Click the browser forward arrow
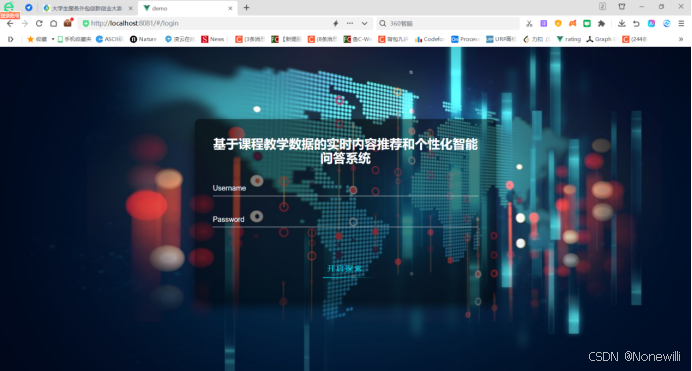This screenshot has width=692, height=371. click(25, 24)
